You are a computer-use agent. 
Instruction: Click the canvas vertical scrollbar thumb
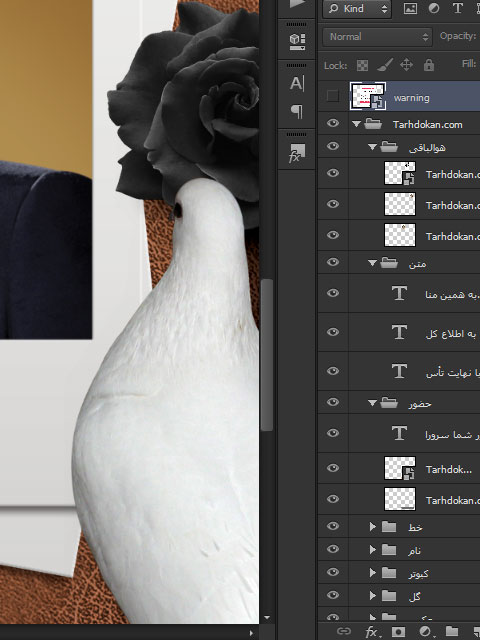pos(267,354)
